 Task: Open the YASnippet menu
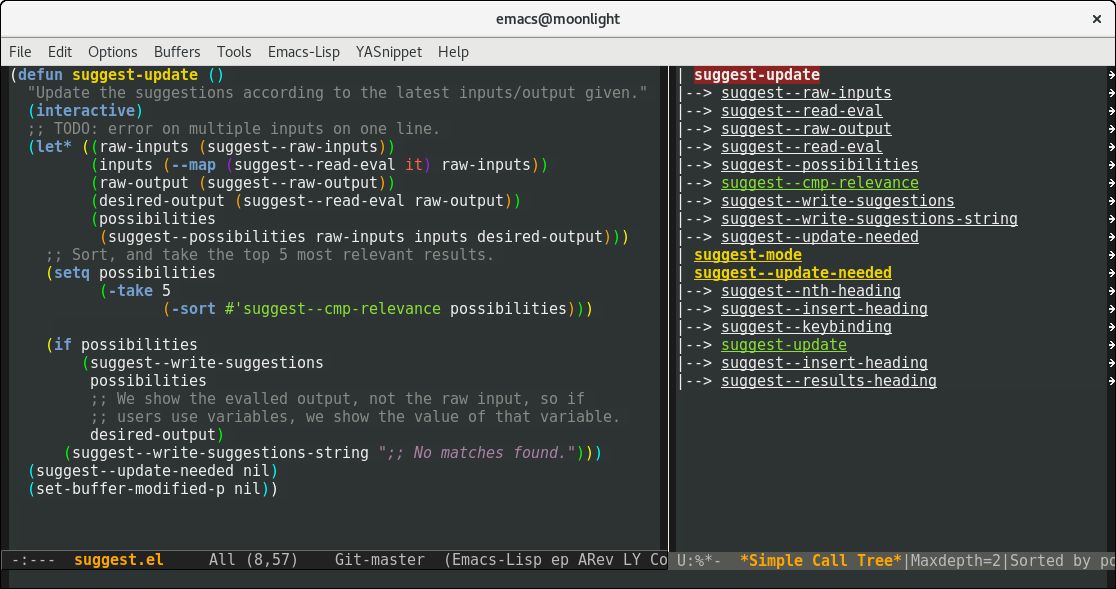pos(389,52)
